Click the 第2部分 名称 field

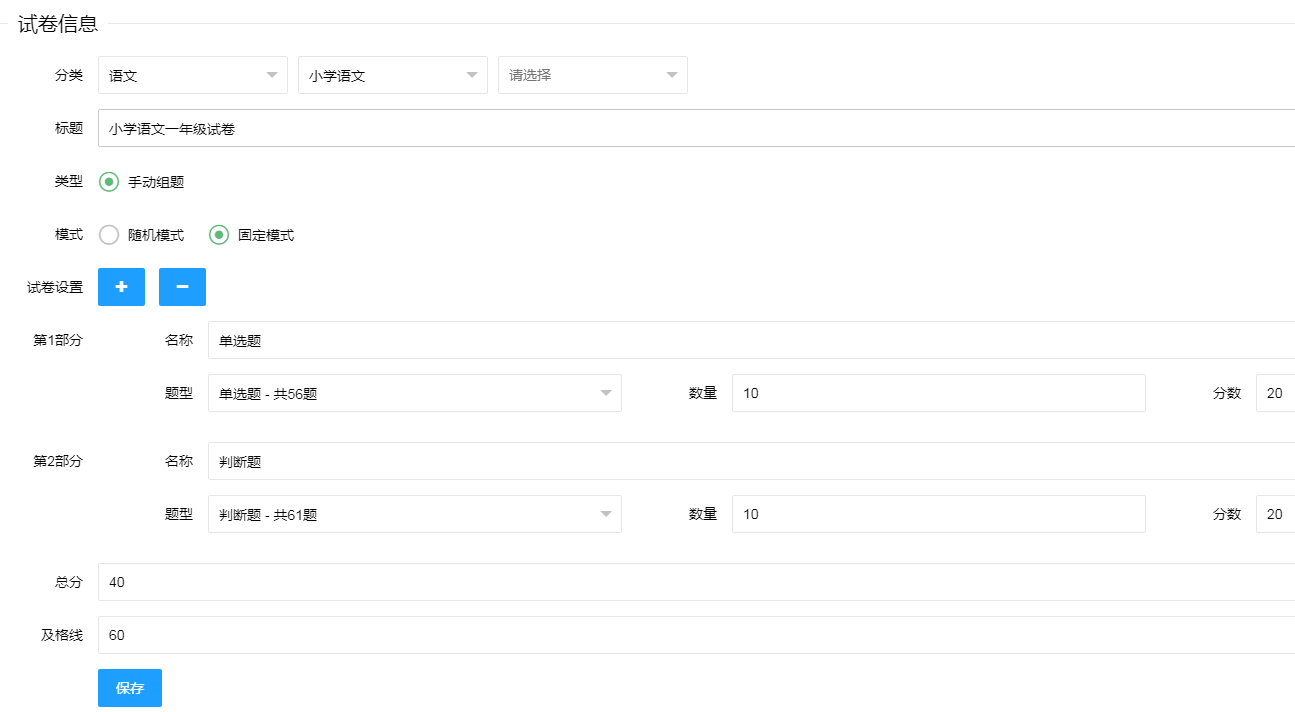(x=750, y=461)
